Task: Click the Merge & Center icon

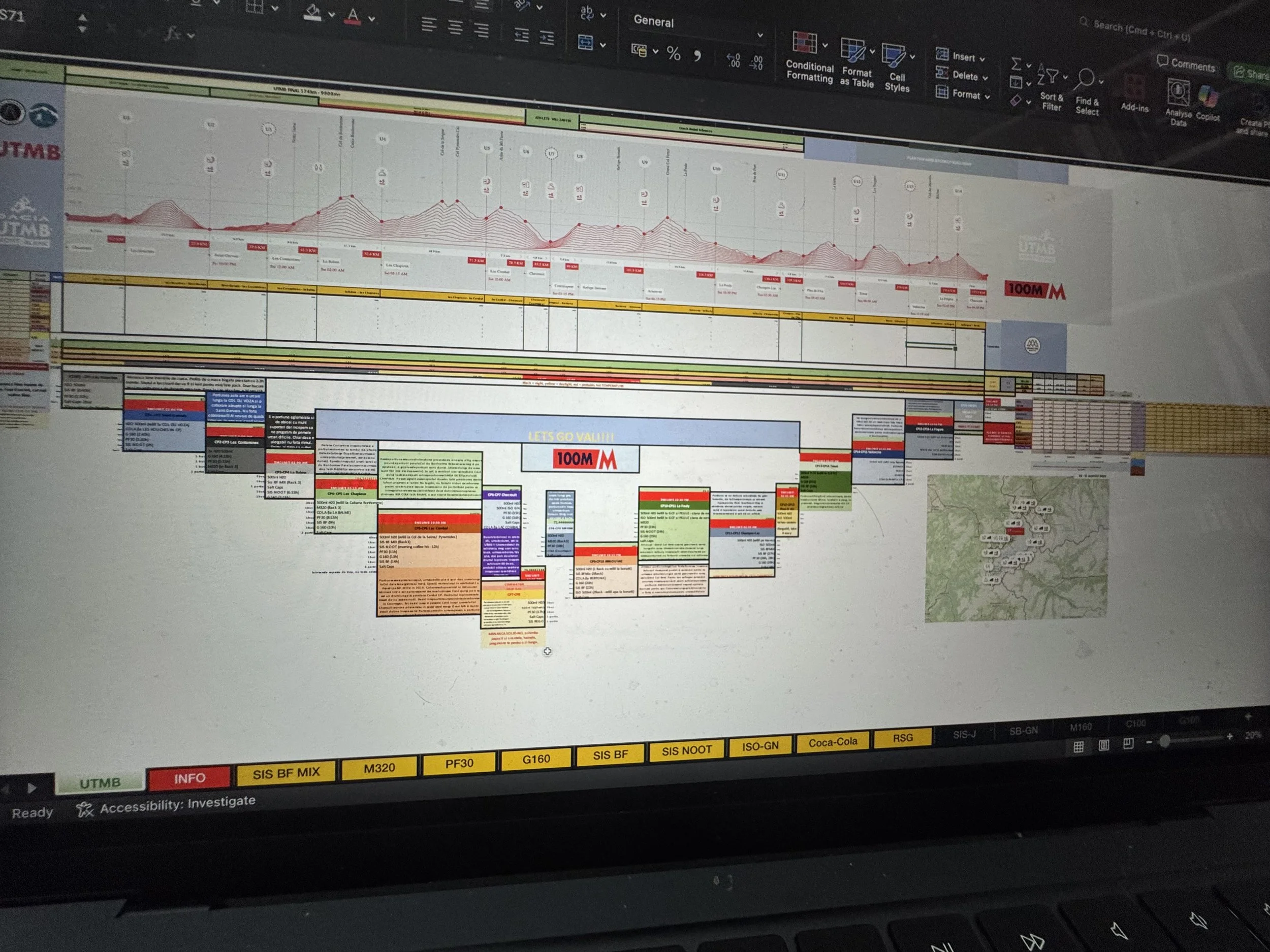Action: click(585, 43)
